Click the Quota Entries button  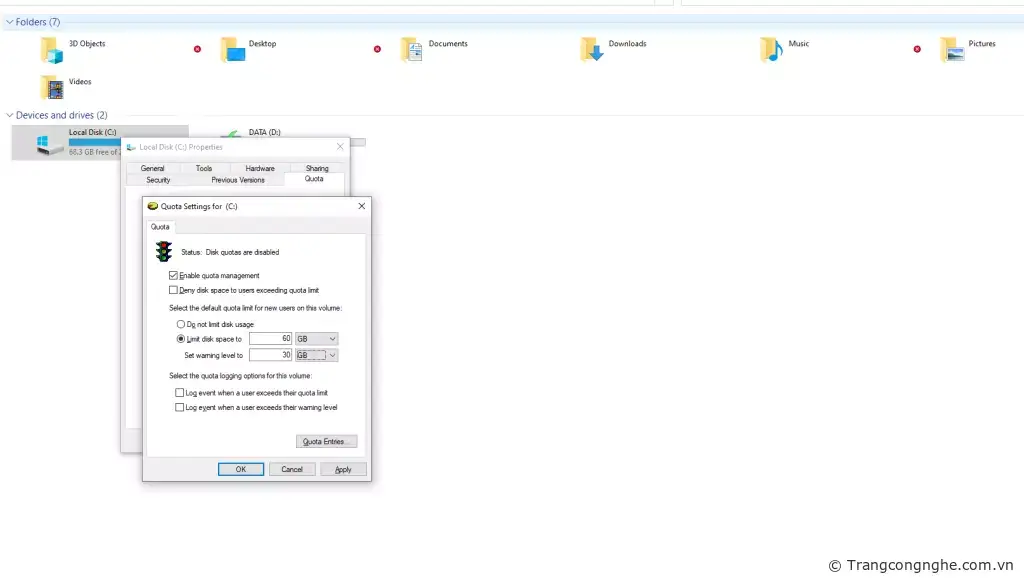point(326,441)
